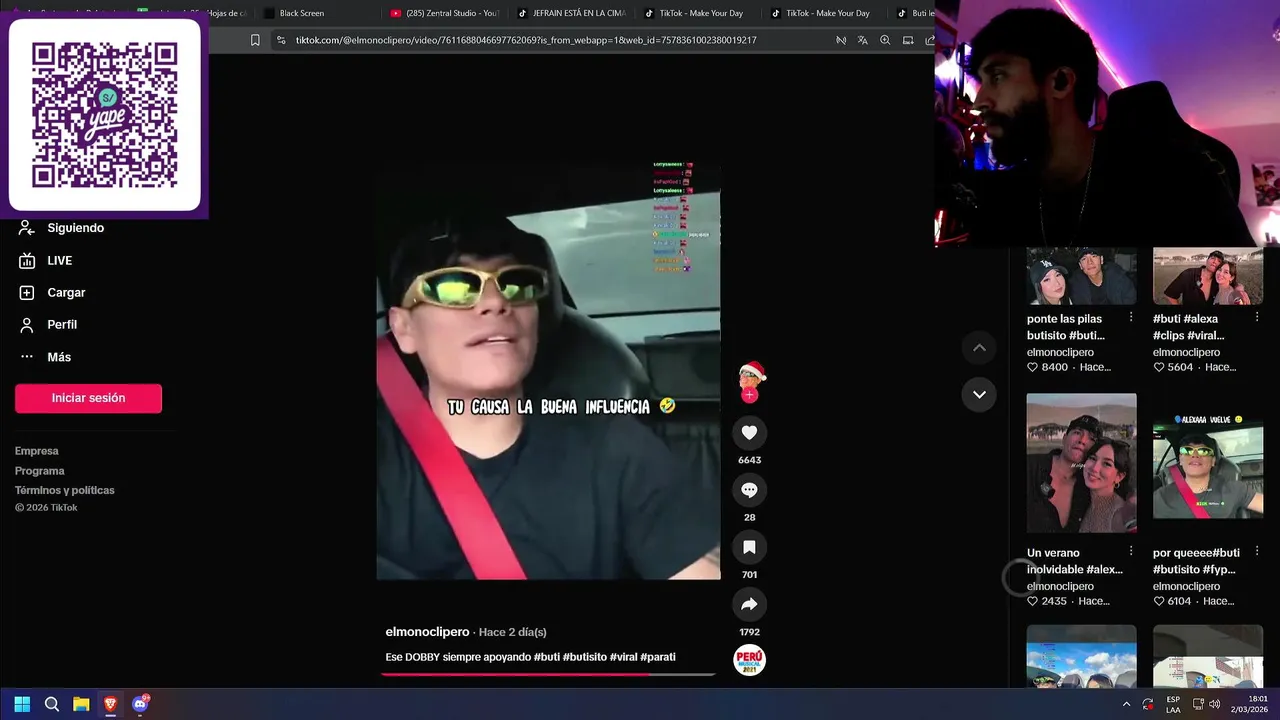Click the browser share icon in the address bar

[929, 40]
